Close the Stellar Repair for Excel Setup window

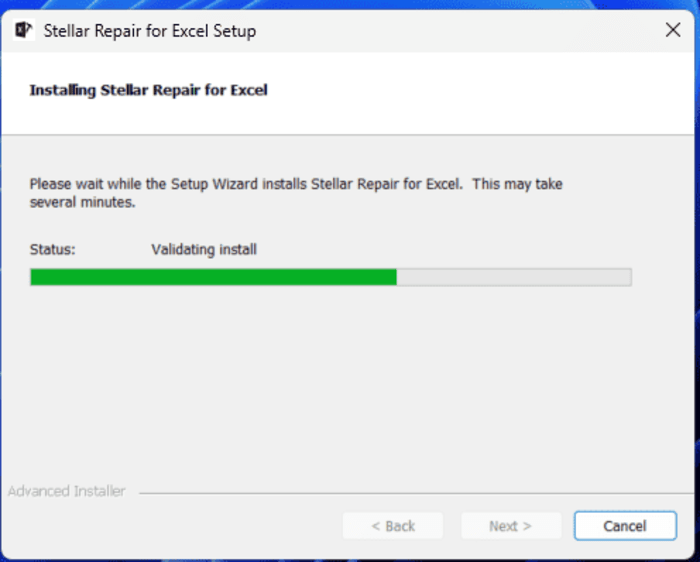673,30
